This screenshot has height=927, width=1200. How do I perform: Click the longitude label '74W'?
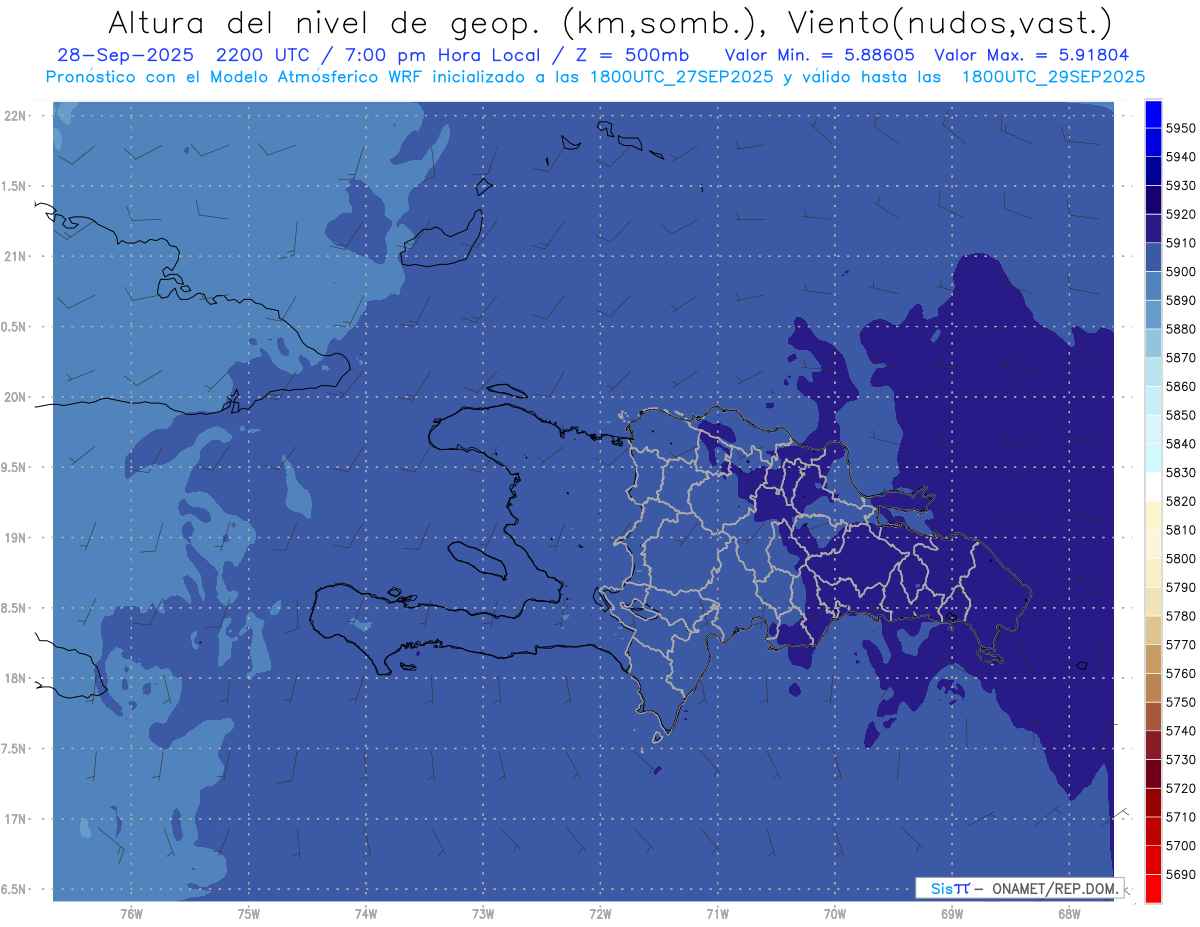click(366, 914)
